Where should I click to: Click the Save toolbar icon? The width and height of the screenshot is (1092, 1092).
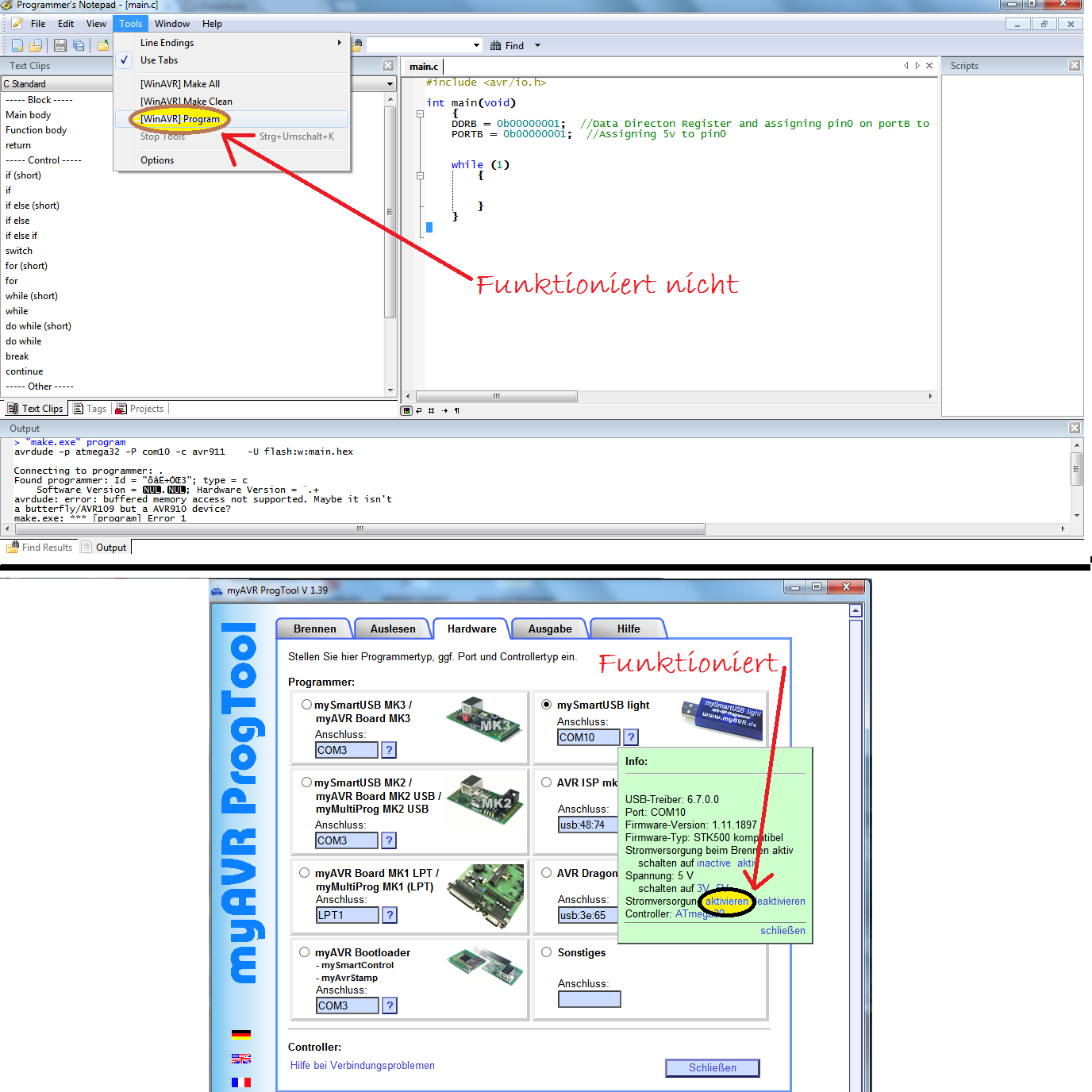(x=60, y=45)
